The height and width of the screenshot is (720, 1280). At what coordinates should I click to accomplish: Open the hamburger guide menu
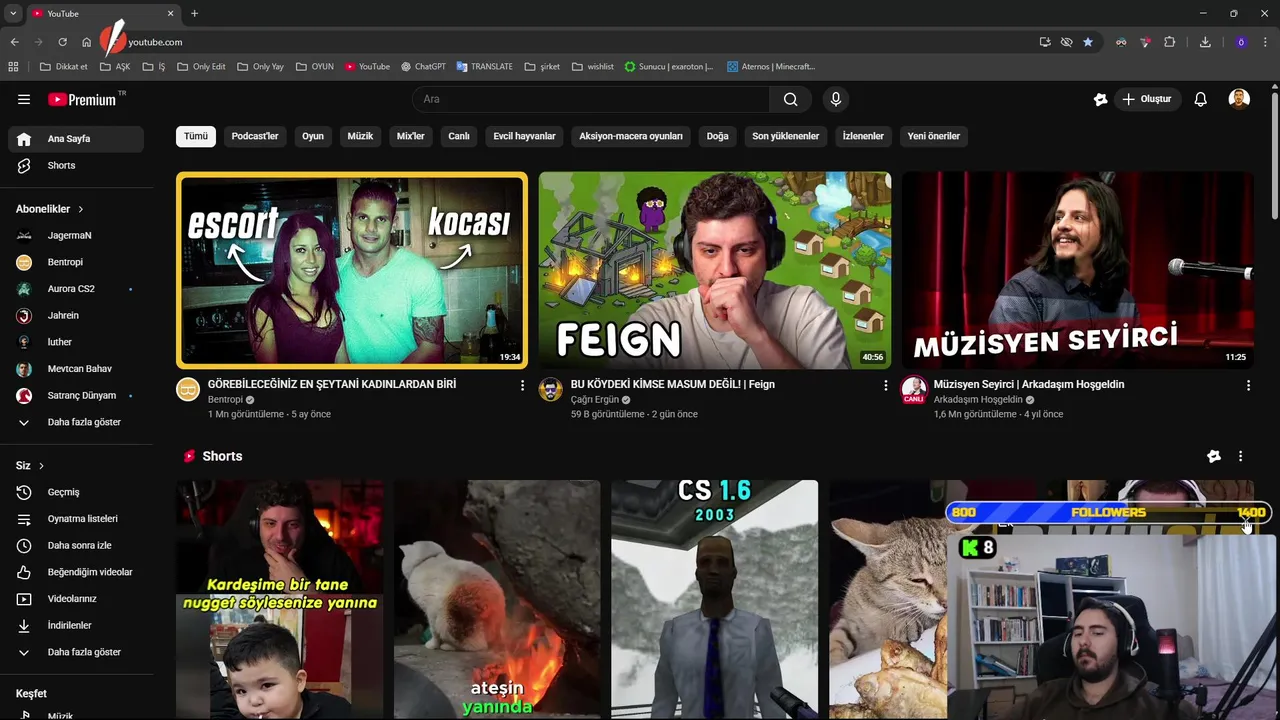[x=24, y=99]
